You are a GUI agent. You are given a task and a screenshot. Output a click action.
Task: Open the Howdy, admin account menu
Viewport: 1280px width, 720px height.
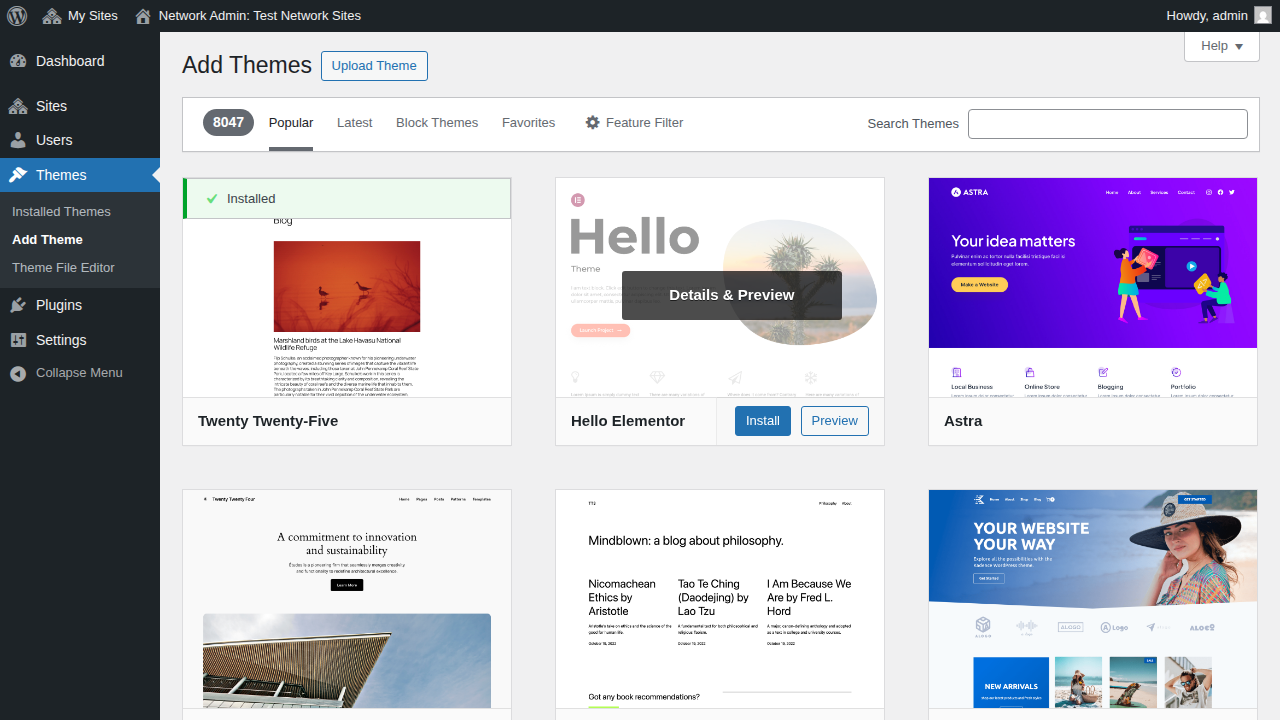pos(1206,16)
